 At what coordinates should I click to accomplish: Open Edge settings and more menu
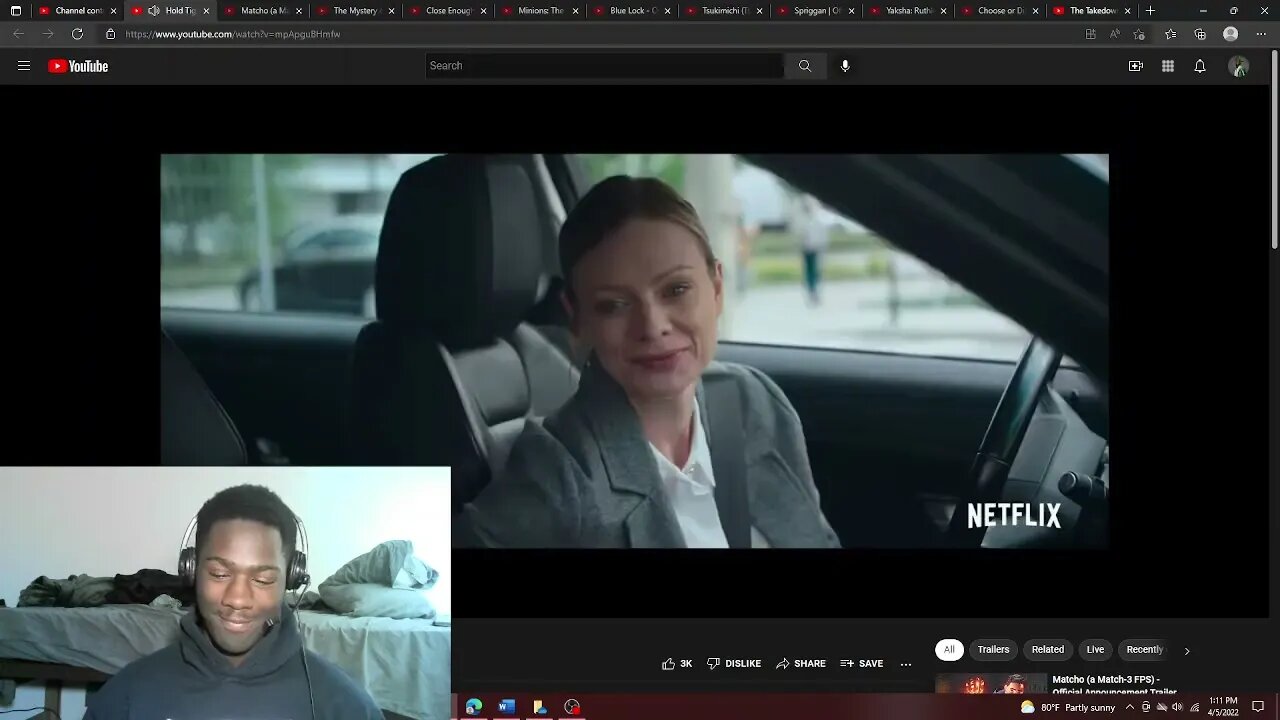(x=1261, y=34)
